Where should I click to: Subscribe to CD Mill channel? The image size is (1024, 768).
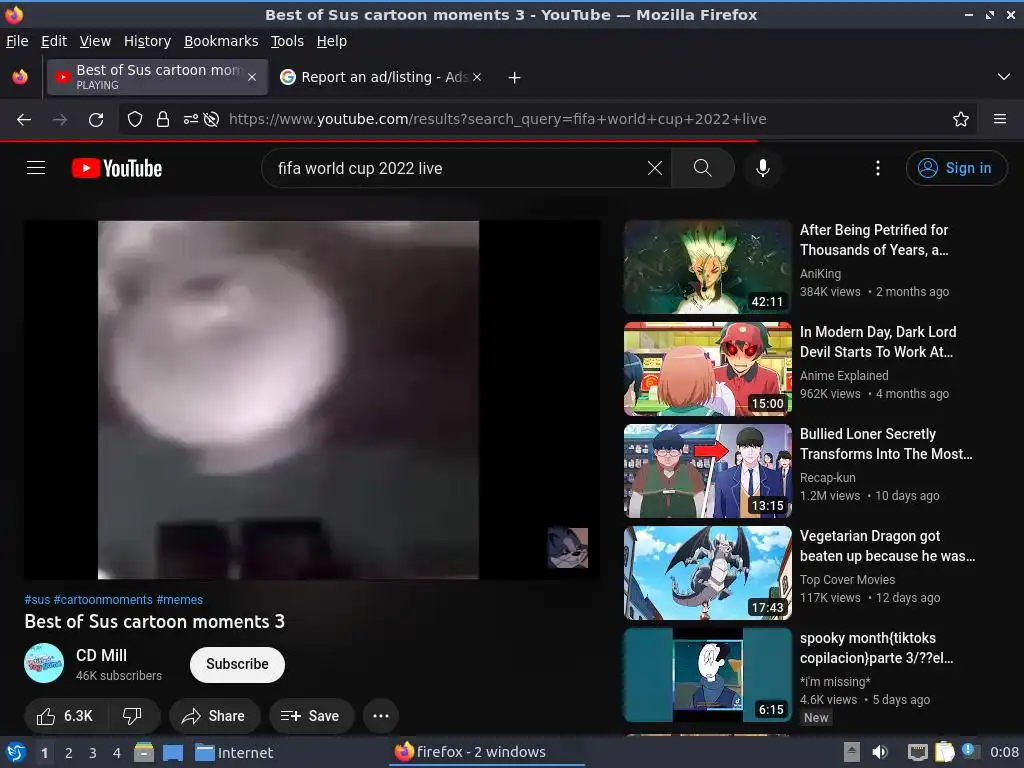coord(237,664)
